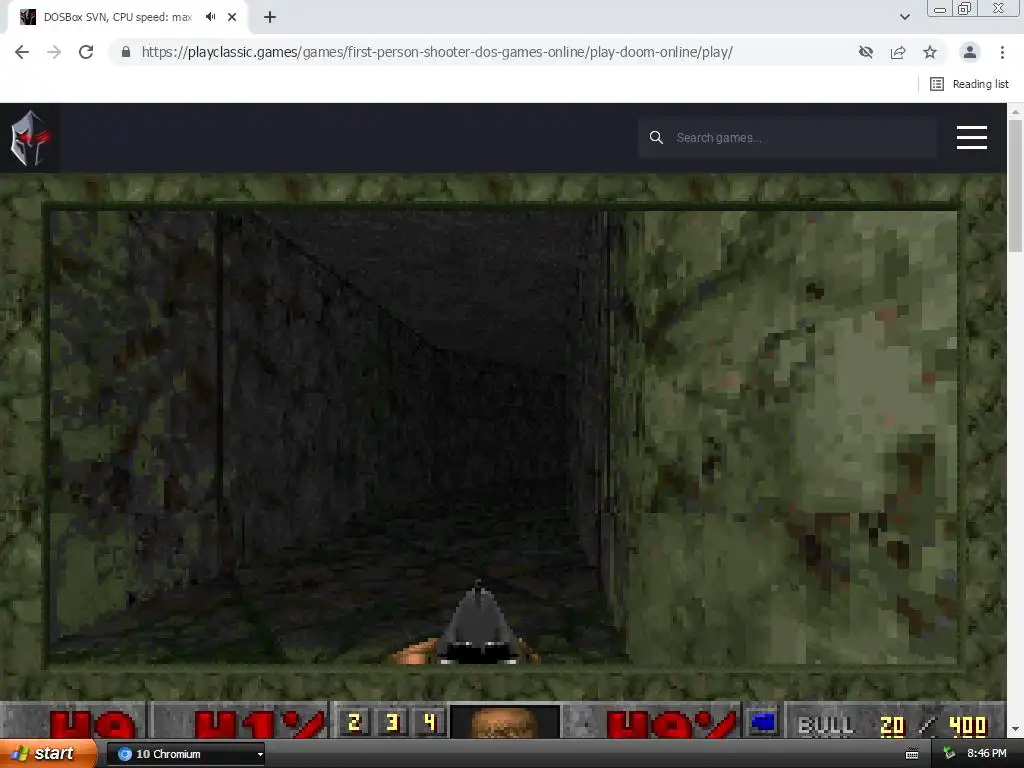Click the share page icon
This screenshot has height=768, width=1024.
point(898,52)
